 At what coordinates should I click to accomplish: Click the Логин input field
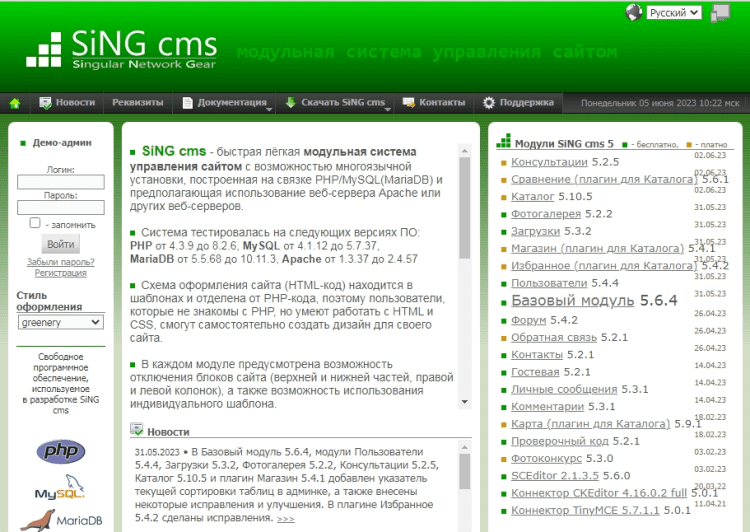tap(61, 182)
